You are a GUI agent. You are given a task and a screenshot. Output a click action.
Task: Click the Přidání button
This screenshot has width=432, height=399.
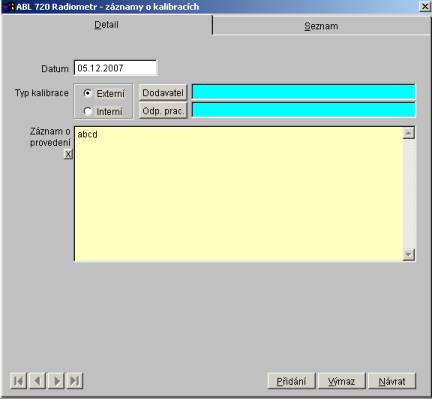[291, 381]
